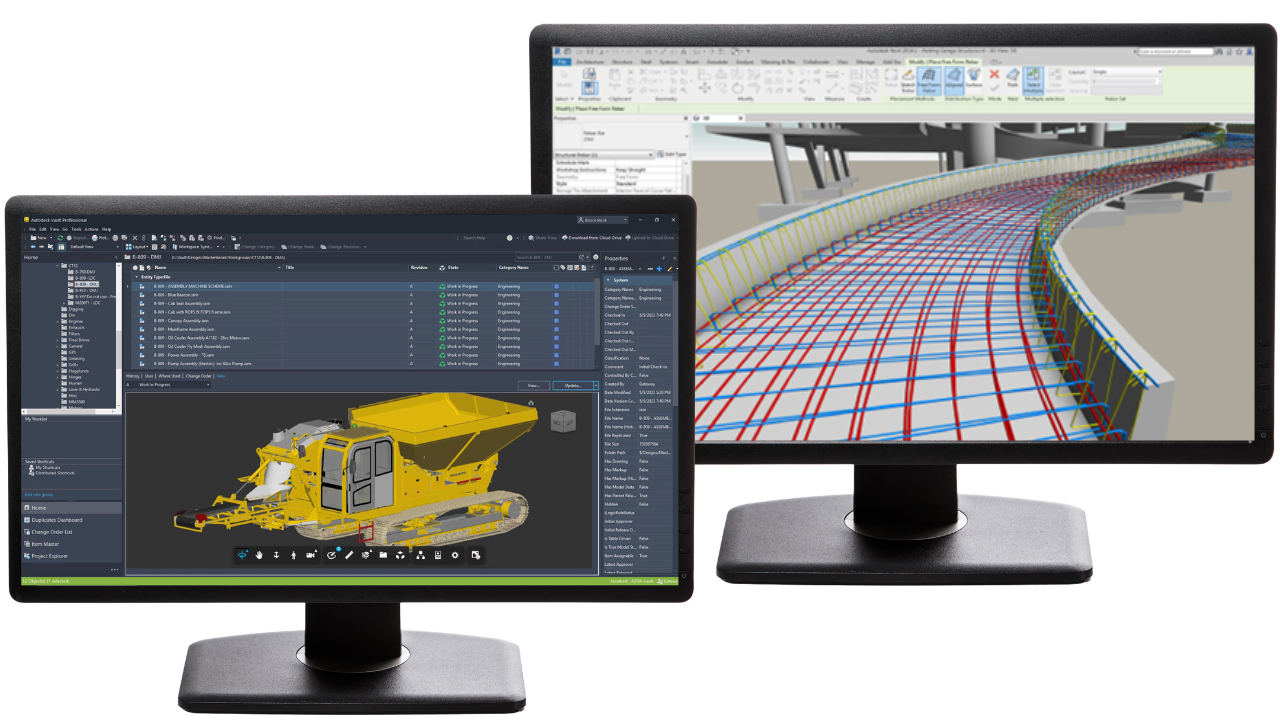
Task: Open the Layout Single dropdown in Revit
Action: (x=1126, y=72)
